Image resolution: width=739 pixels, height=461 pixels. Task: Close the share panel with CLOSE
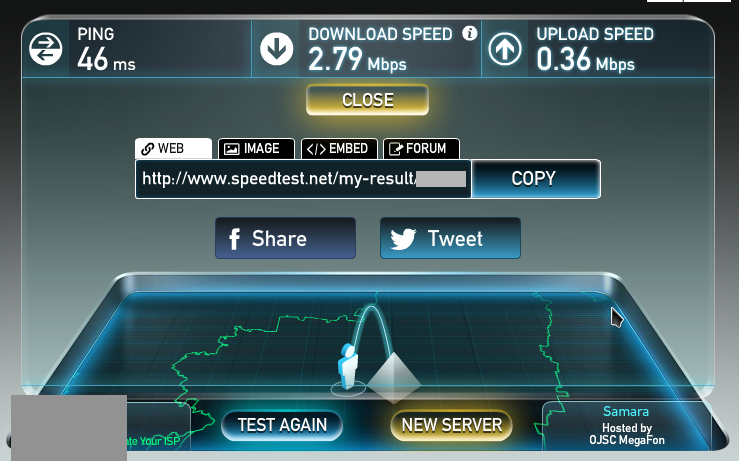(368, 100)
